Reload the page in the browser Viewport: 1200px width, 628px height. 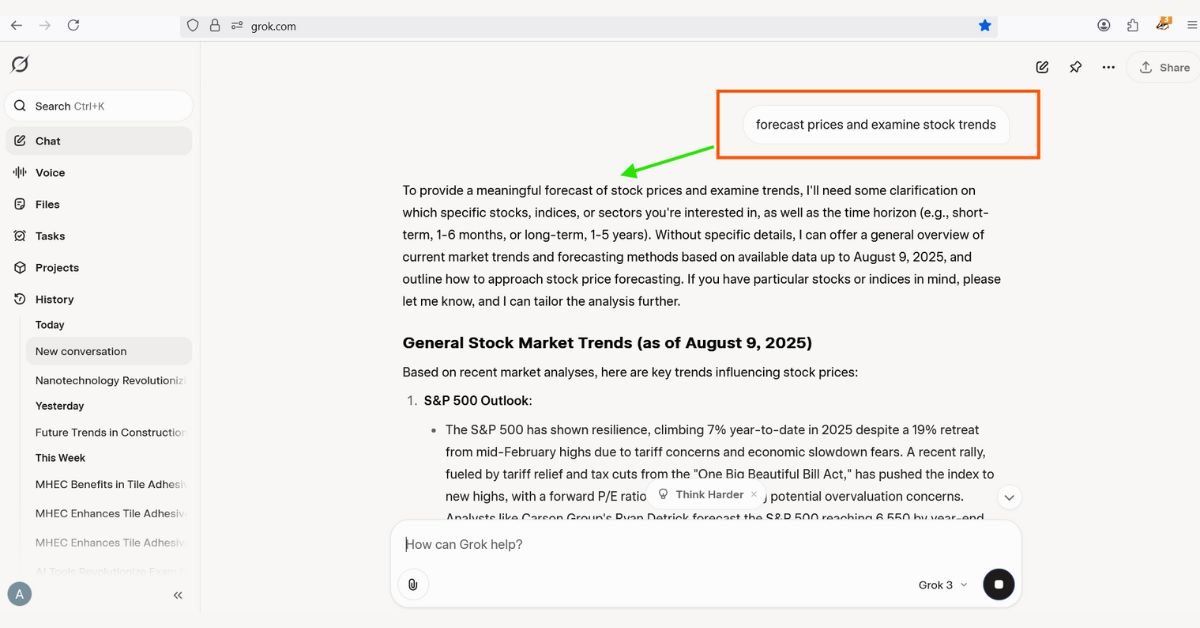[73, 26]
